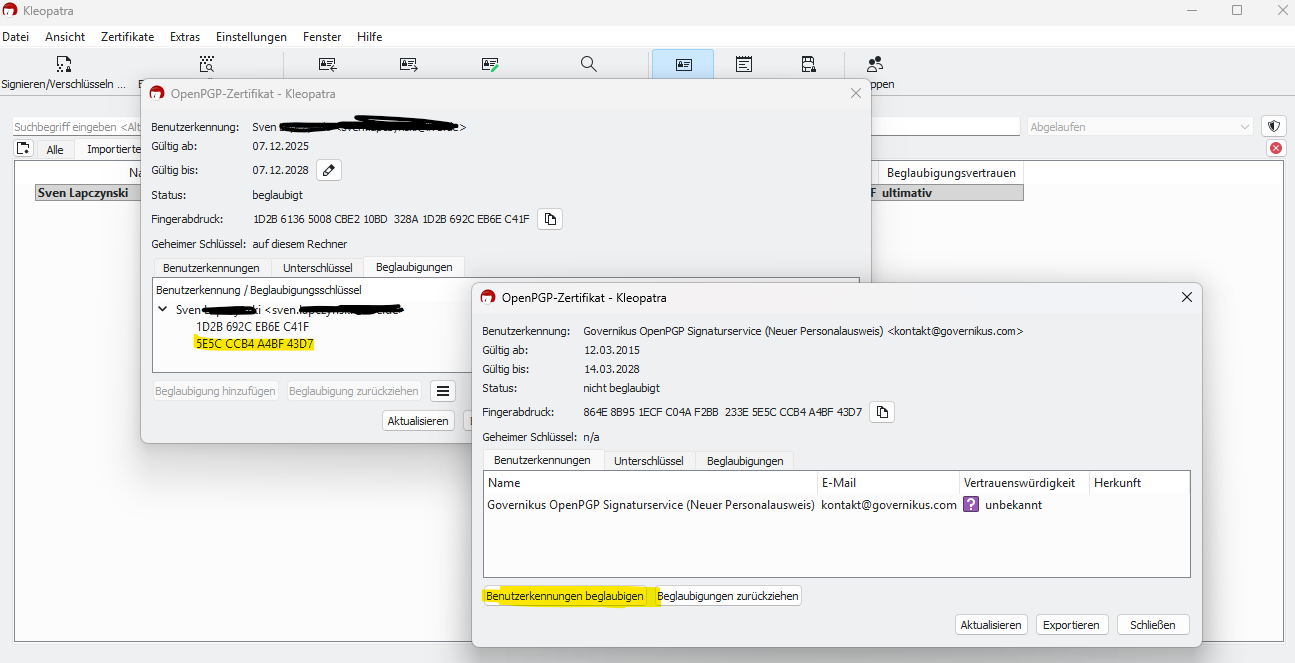Viewport: 1295px width, 663px height.
Task: Copy fingerprint of the Governikus certificate
Action: (881, 412)
